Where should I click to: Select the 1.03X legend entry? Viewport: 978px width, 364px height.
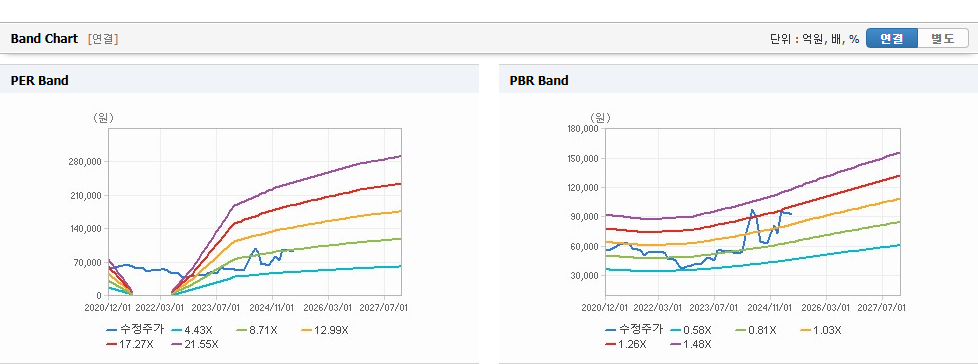[821, 330]
